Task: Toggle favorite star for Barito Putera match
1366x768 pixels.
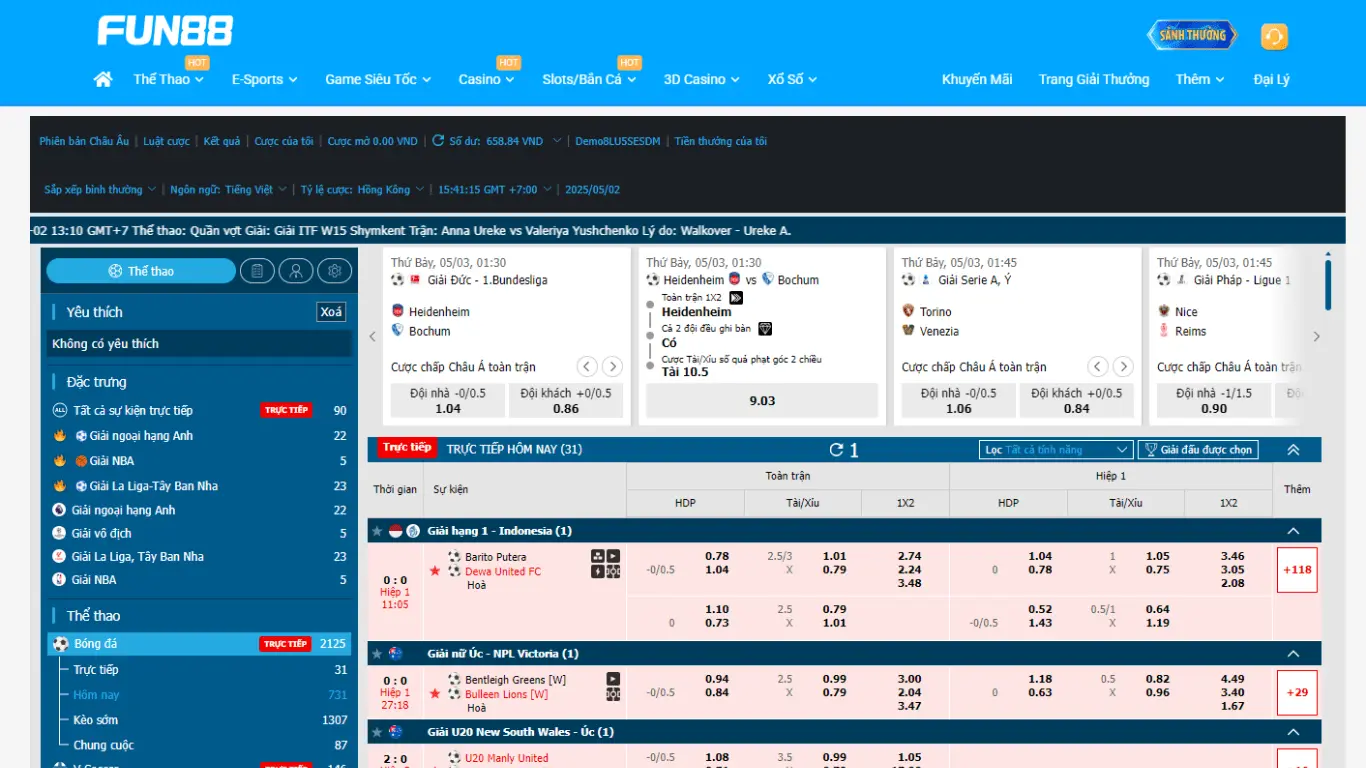Action: pos(435,570)
